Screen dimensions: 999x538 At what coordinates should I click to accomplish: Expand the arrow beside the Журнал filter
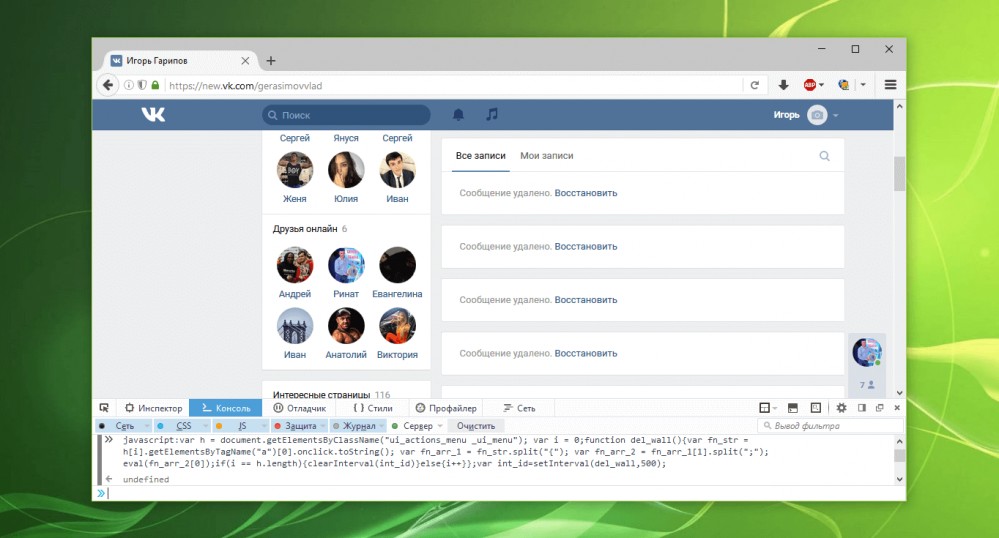(x=382, y=426)
